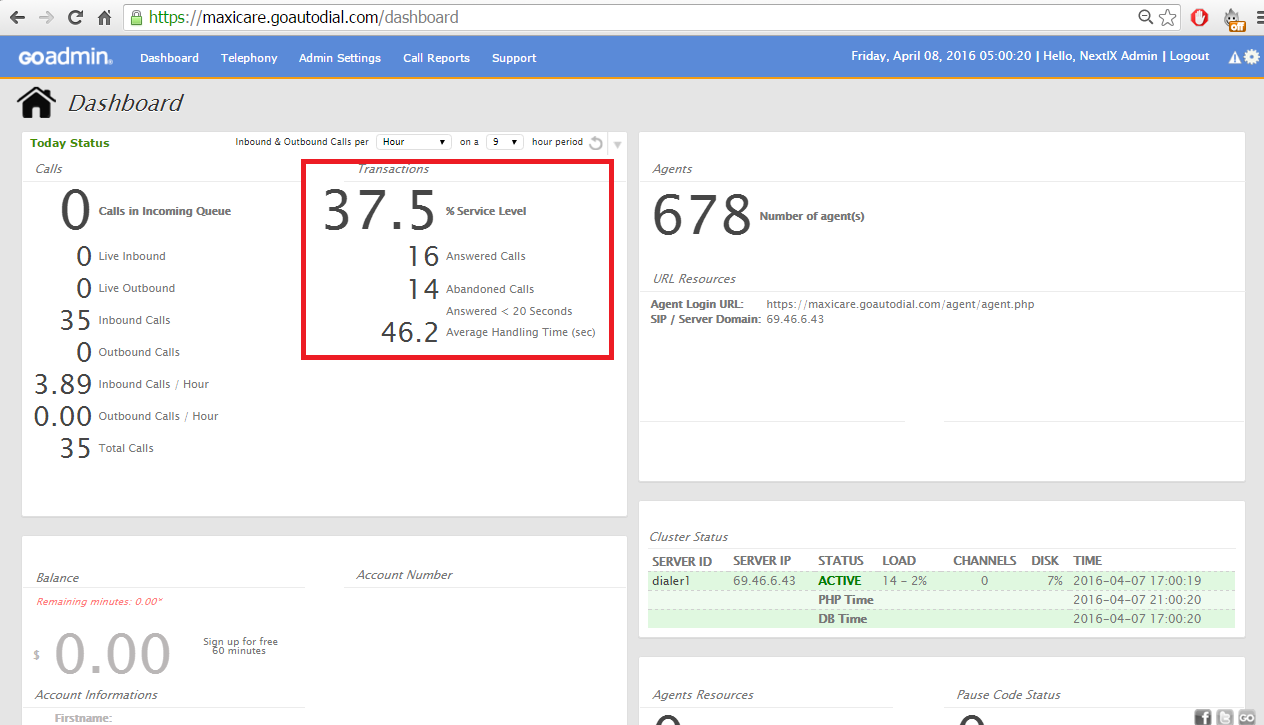The width and height of the screenshot is (1264, 725).
Task: Click the 35 Total Calls figure
Action: point(75,449)
